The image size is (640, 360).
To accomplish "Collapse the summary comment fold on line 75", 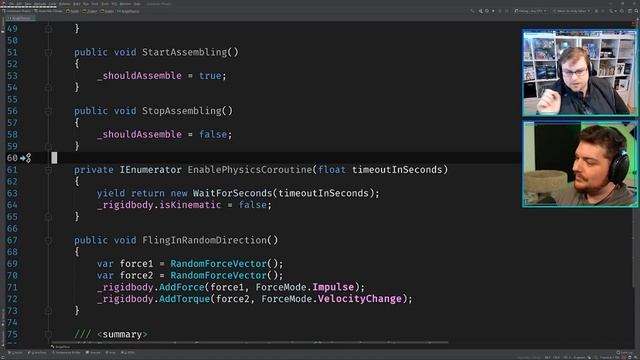I will 48,334.
